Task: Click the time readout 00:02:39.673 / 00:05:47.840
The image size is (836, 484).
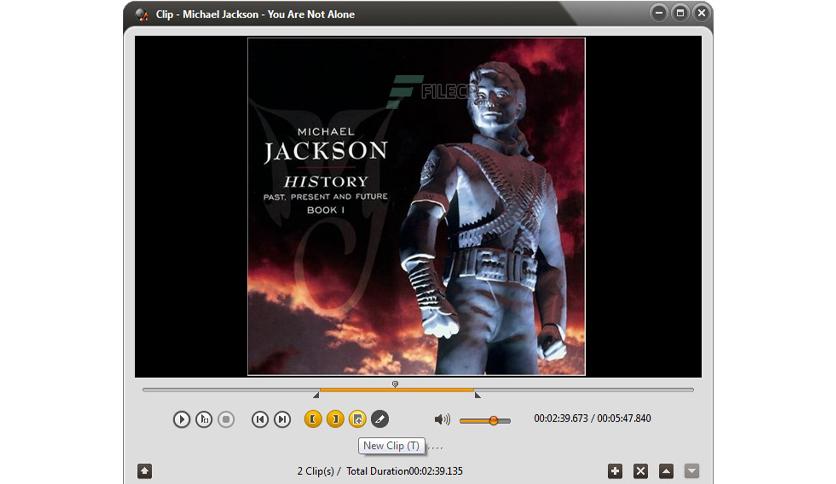Action: point(592,418)
